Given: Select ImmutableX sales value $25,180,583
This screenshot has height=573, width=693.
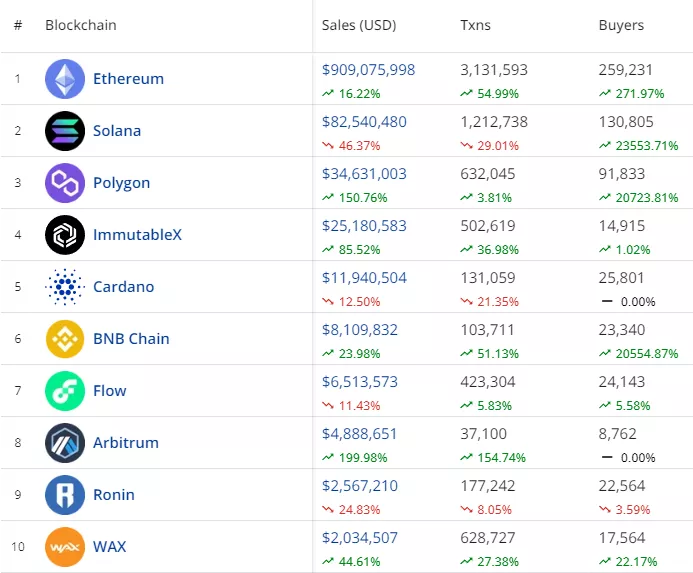Looking at the screenshot, I should coord(364,226).
